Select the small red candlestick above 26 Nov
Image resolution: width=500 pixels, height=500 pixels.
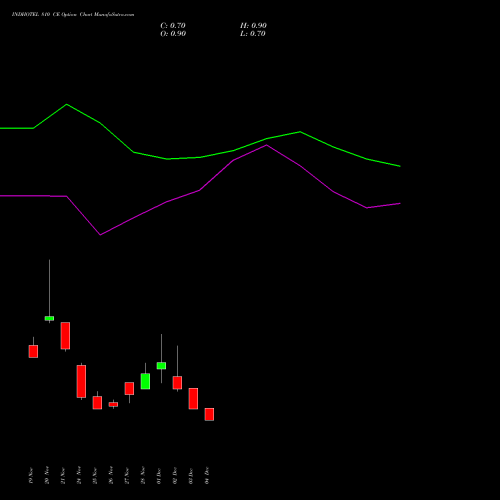113,404
